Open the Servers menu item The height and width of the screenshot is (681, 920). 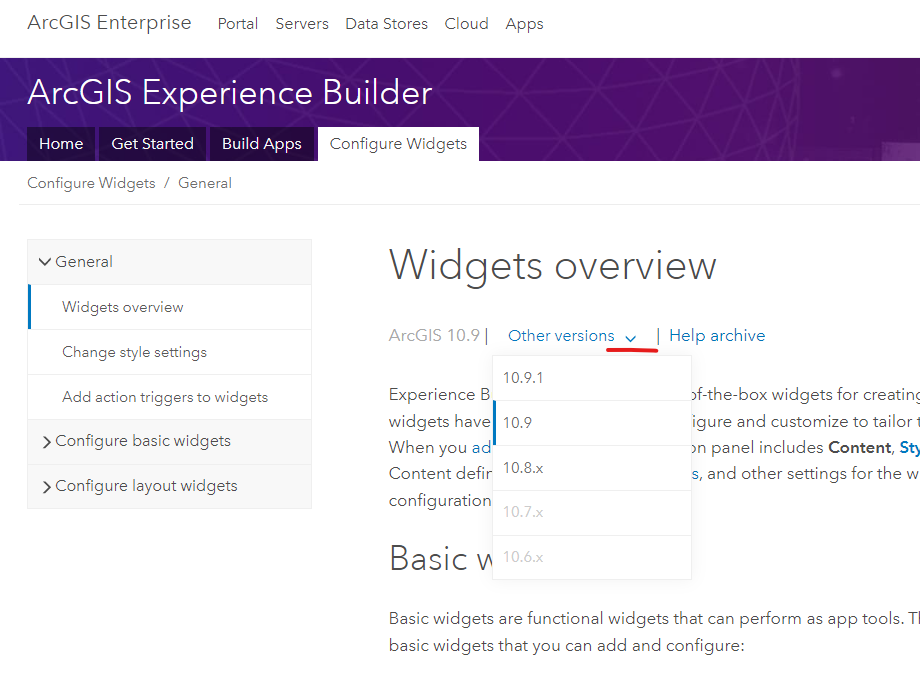[x=301, y=24]
